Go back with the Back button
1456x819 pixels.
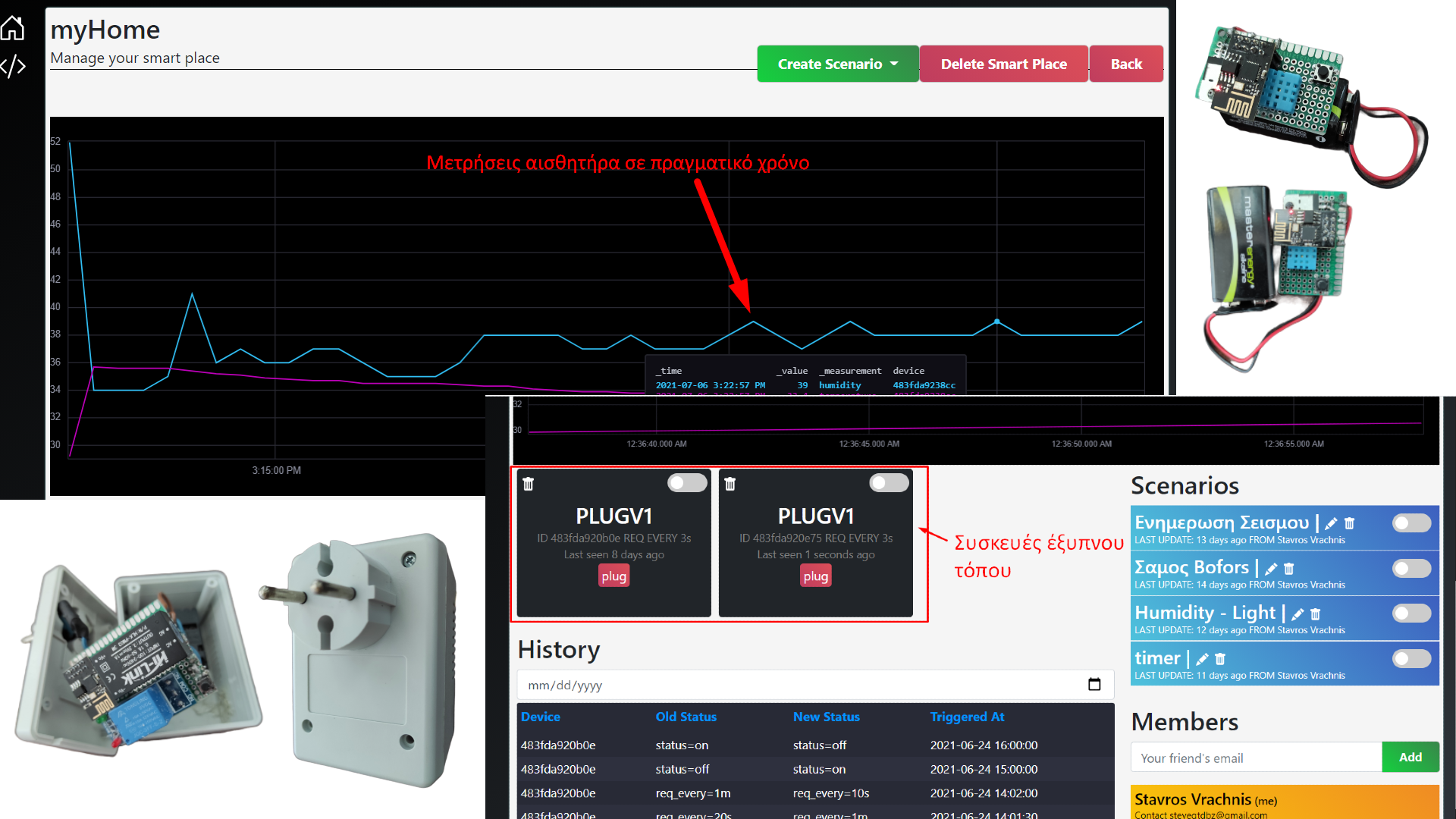click(x=1126, y=64)
